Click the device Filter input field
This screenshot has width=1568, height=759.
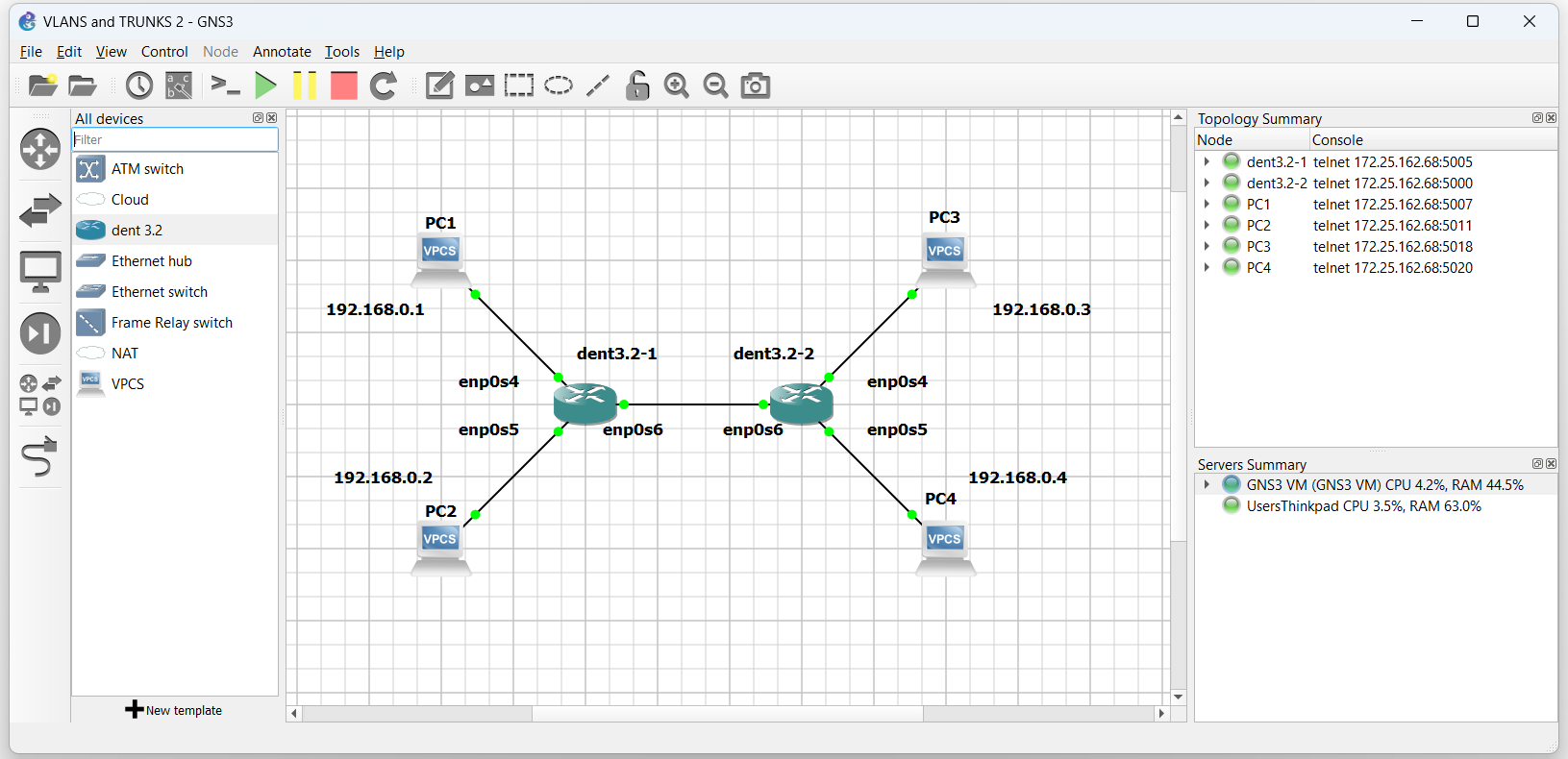[175, 139]
